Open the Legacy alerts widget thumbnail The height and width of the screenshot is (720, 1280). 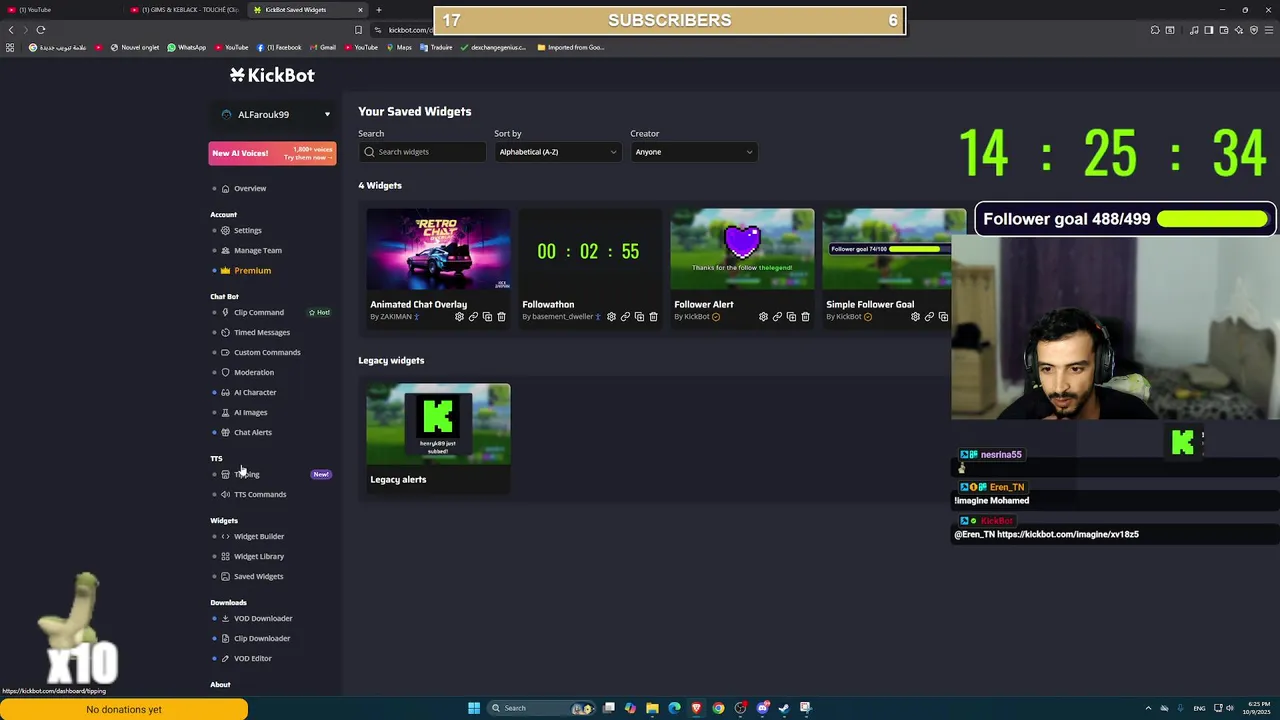tap(438, 424)
